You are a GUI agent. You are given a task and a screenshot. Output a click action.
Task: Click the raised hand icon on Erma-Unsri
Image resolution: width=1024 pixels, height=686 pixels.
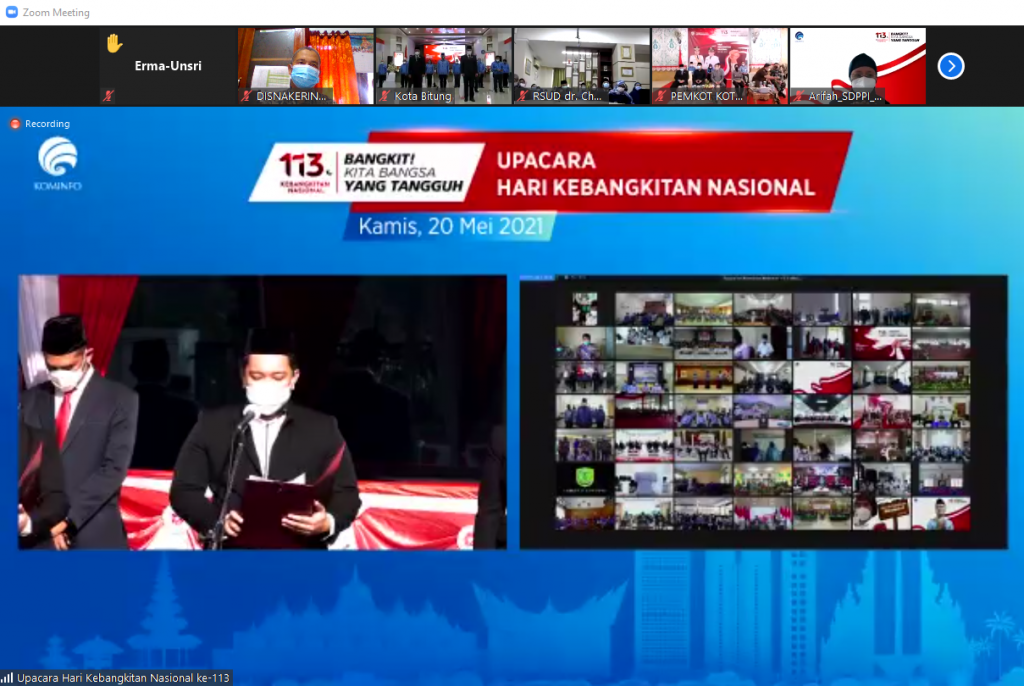(x=114, y=43)
